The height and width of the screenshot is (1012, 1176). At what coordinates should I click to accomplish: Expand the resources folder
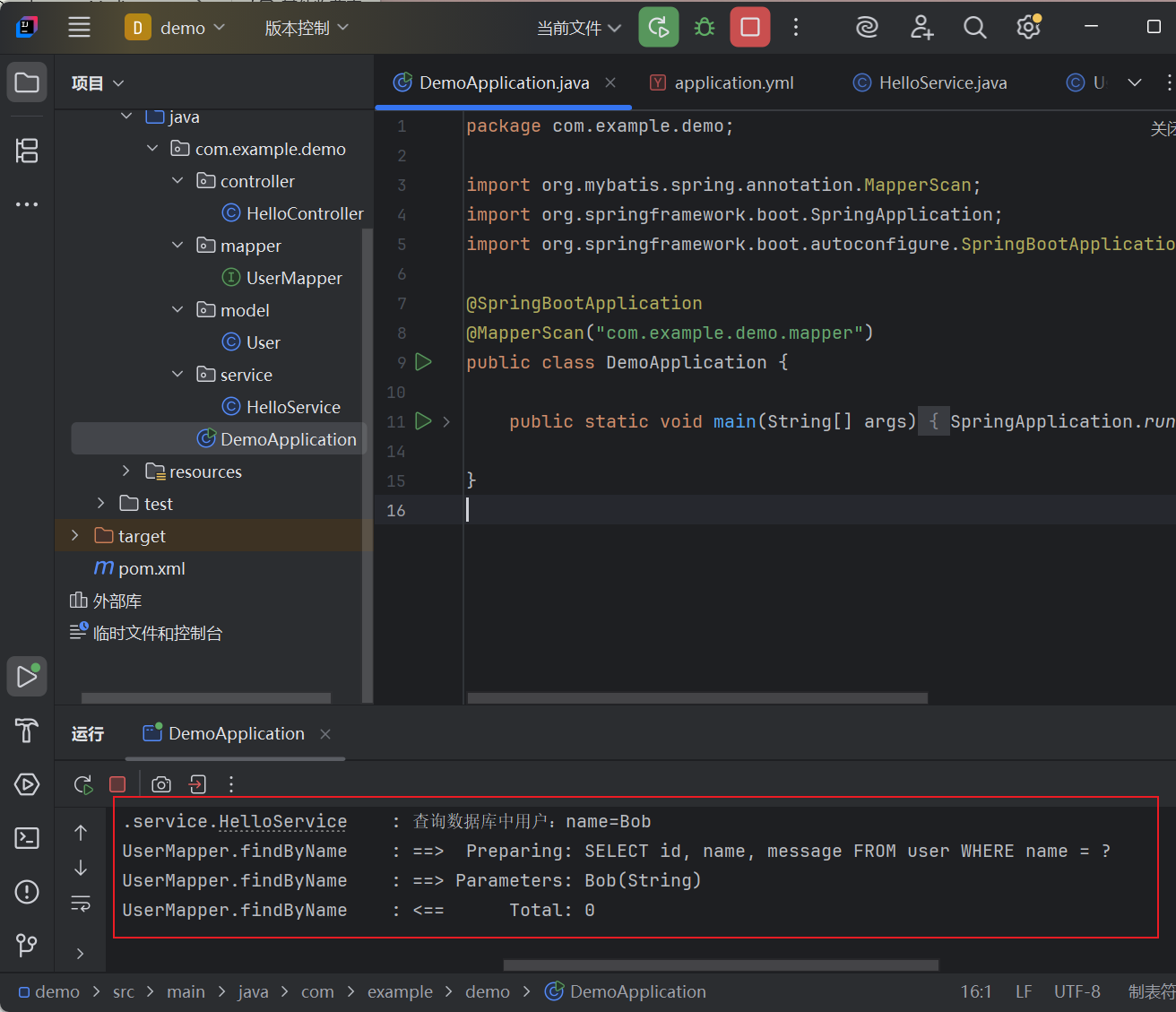(x=126, y=471)
